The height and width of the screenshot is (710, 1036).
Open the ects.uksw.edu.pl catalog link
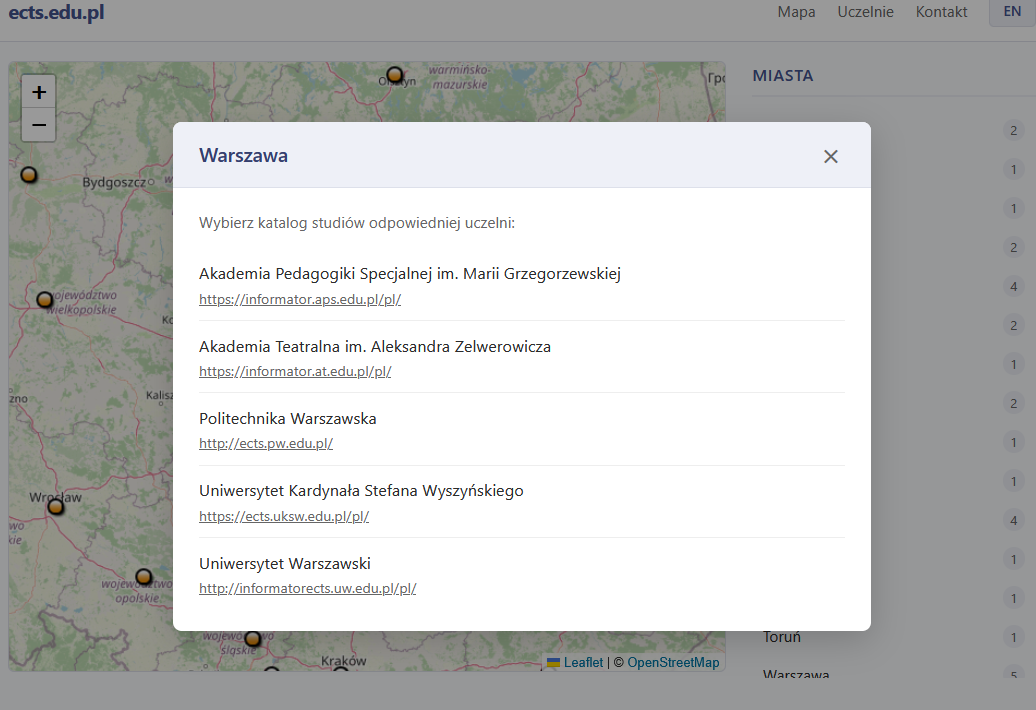pyautogui.click(x=283, y=516)
